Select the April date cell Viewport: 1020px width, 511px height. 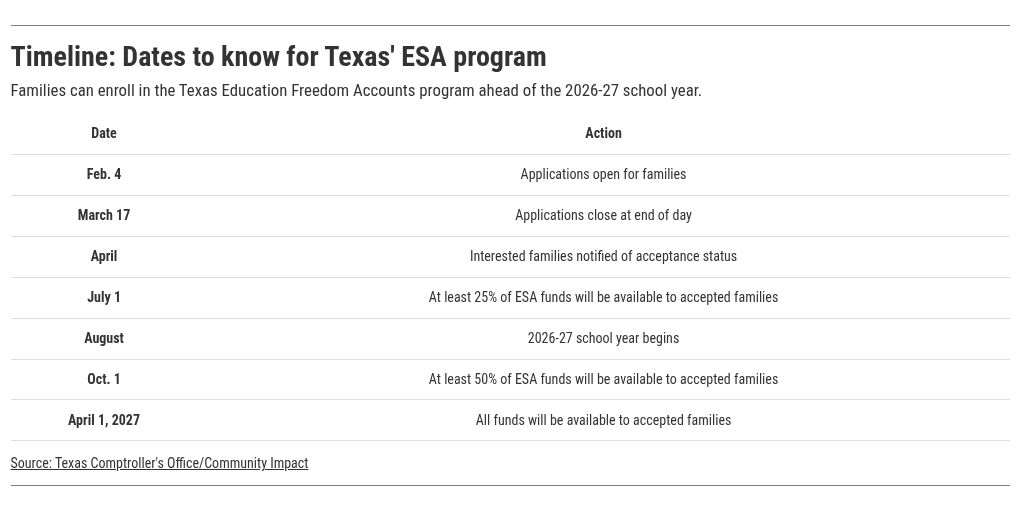coord(104,256)
